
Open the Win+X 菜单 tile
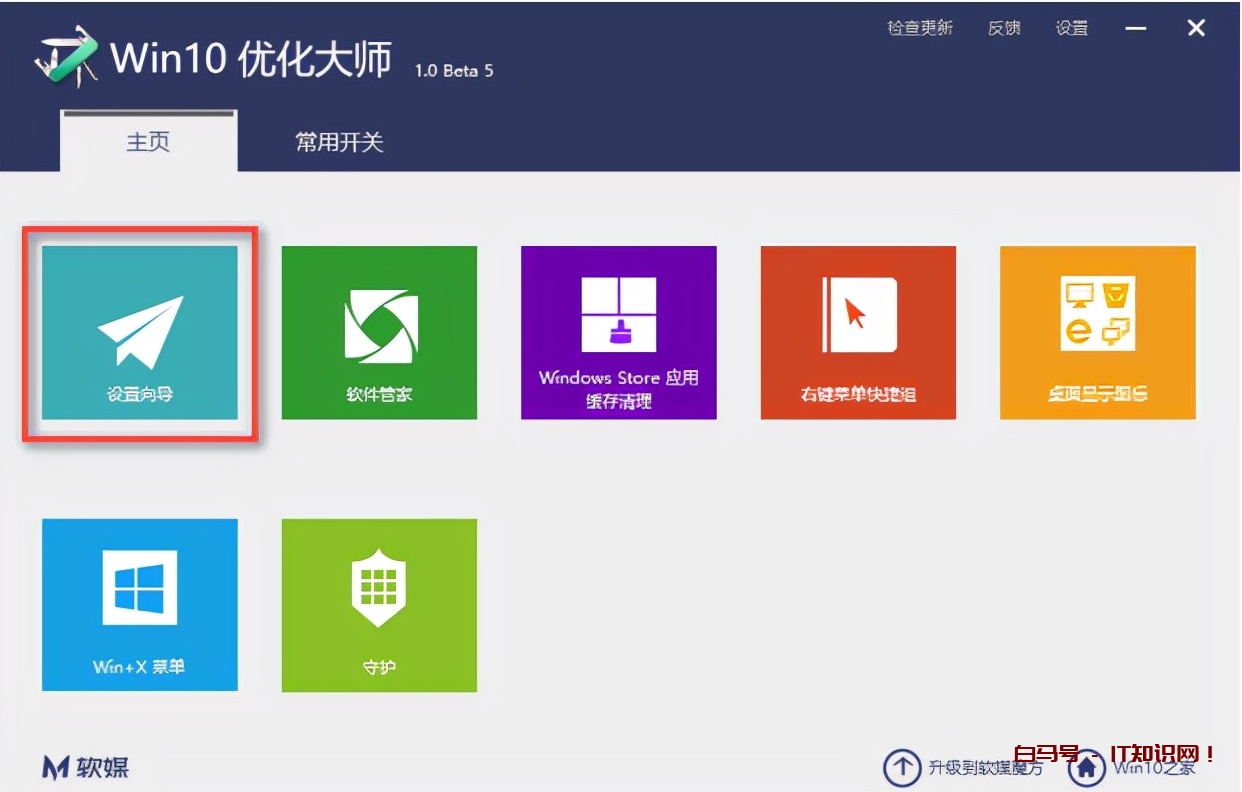point(140,604)
